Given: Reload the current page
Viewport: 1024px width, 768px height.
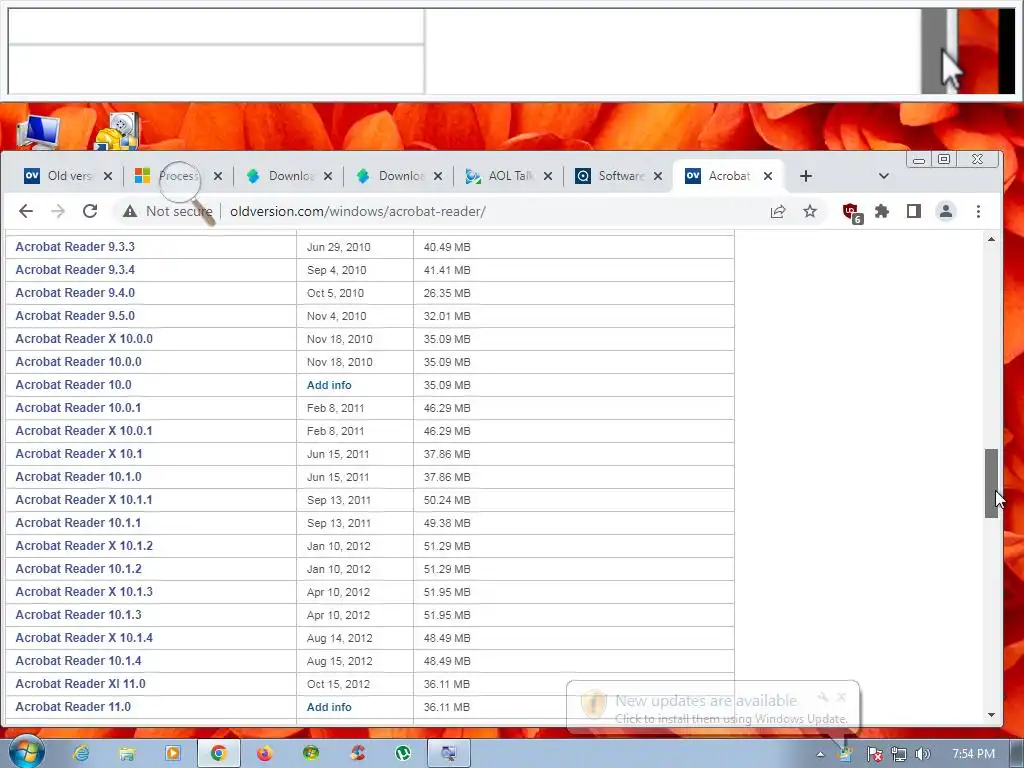Looking at the screenshot, I should (x=90, y=211).
